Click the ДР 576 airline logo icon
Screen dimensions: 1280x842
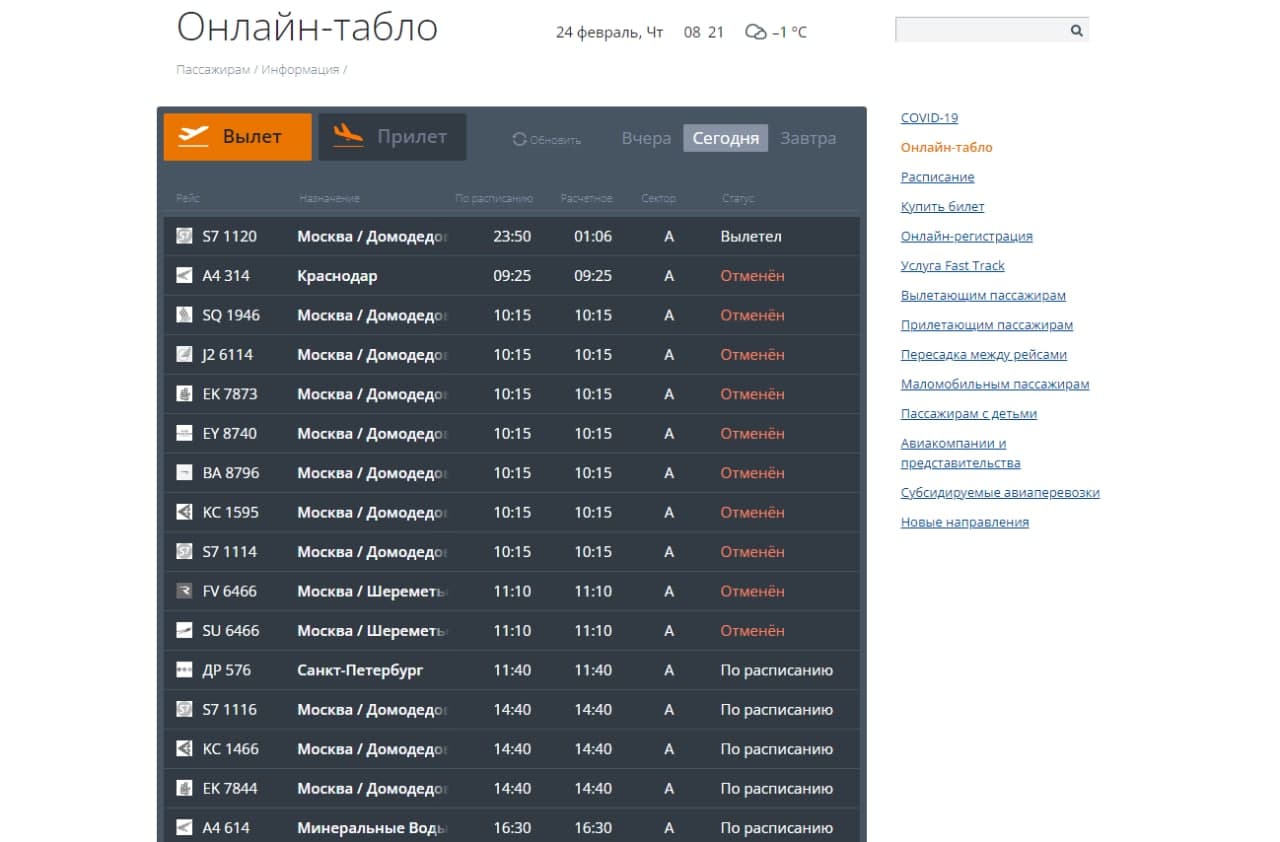pyautogui.click(x=184, y=670)
